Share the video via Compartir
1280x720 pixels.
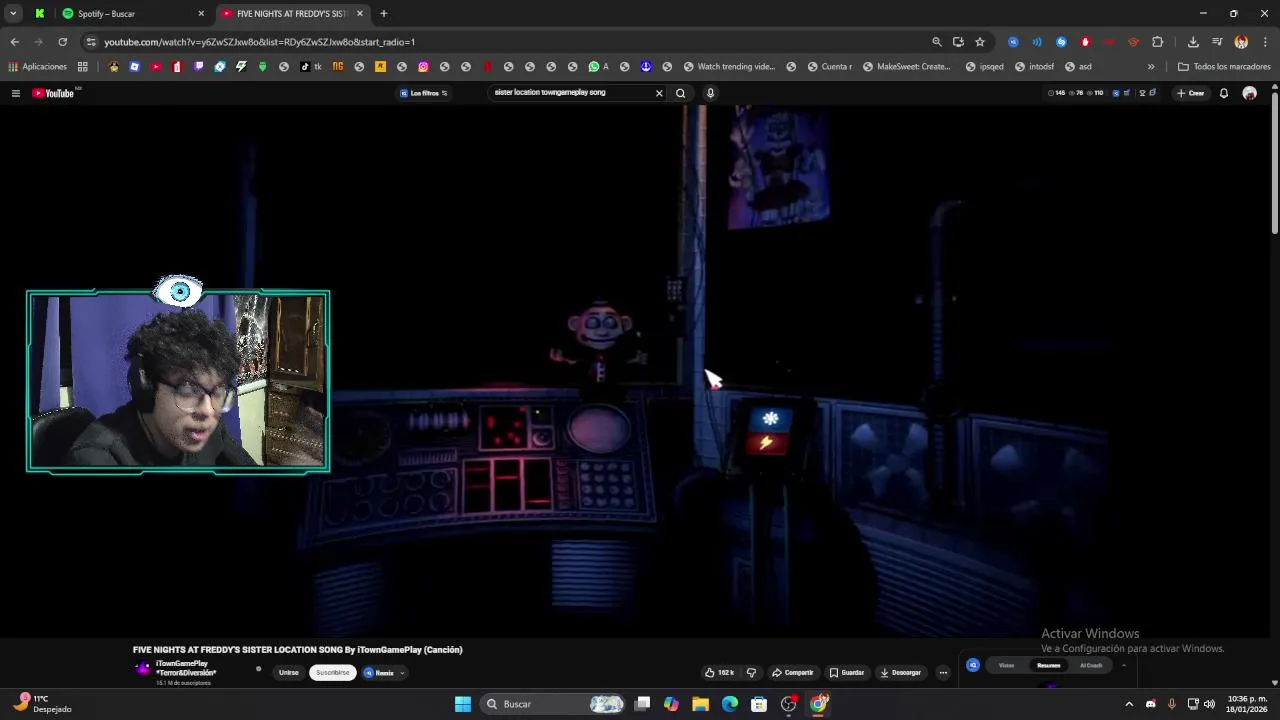pos(793,673)
